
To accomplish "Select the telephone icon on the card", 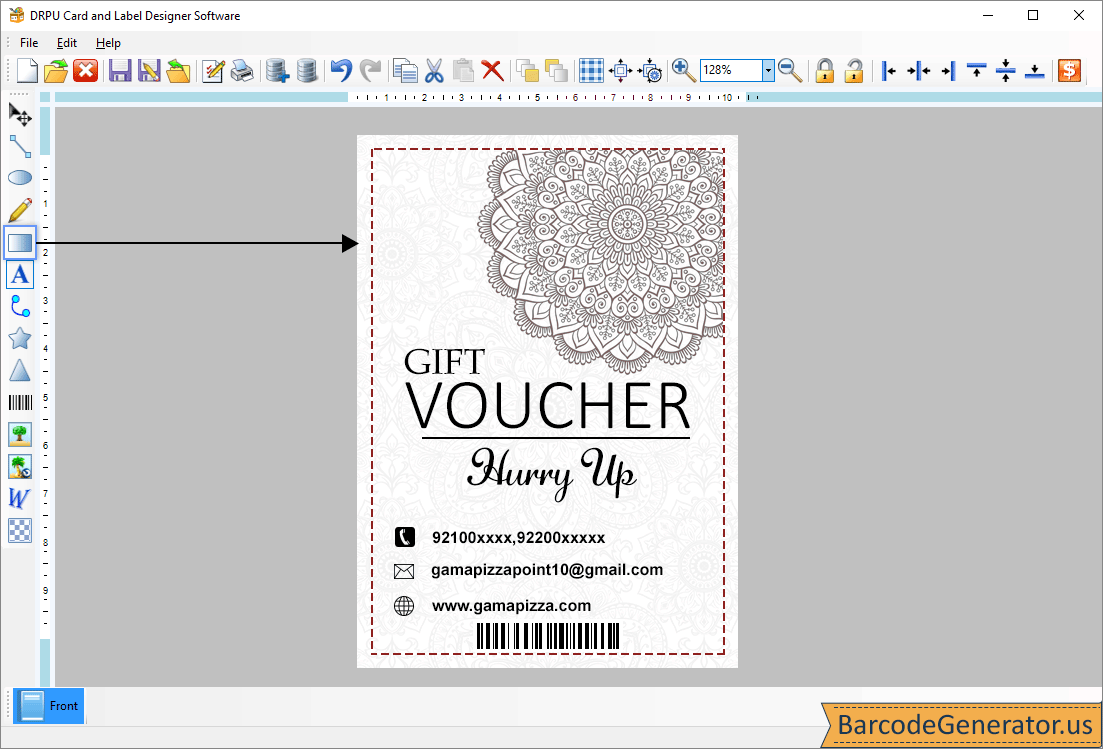I will point(404,537).
